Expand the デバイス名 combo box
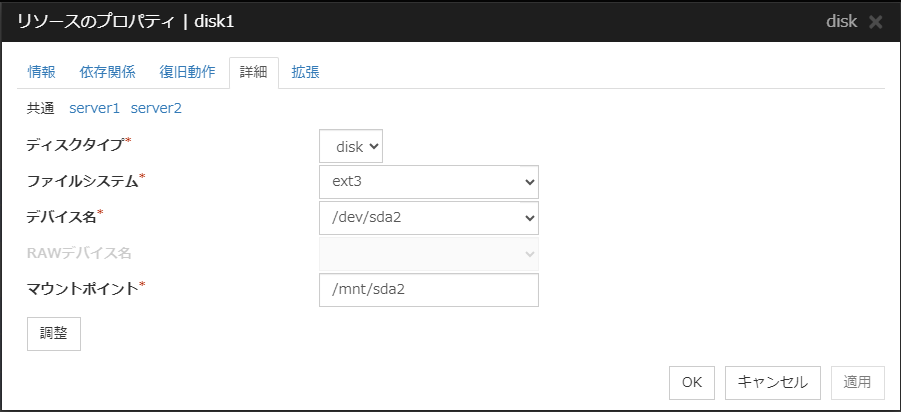The width and height of the screenshot is (901, 412). 428,218
